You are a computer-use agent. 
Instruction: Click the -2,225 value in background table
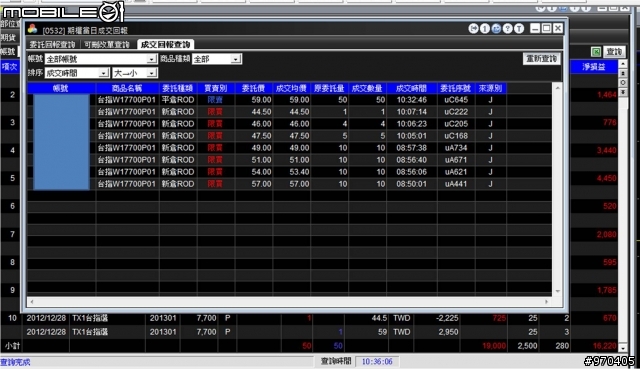[447, 318]
